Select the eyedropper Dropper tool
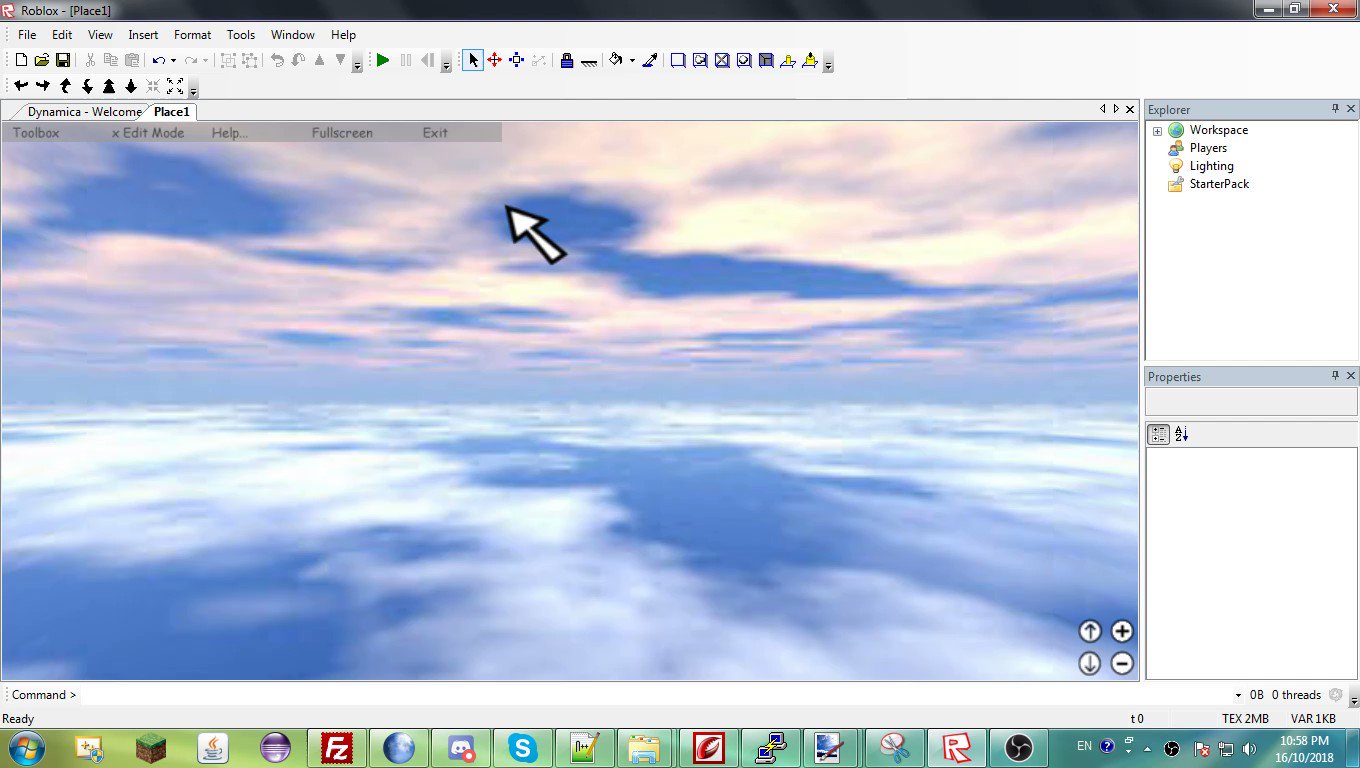 coord(649,60)
